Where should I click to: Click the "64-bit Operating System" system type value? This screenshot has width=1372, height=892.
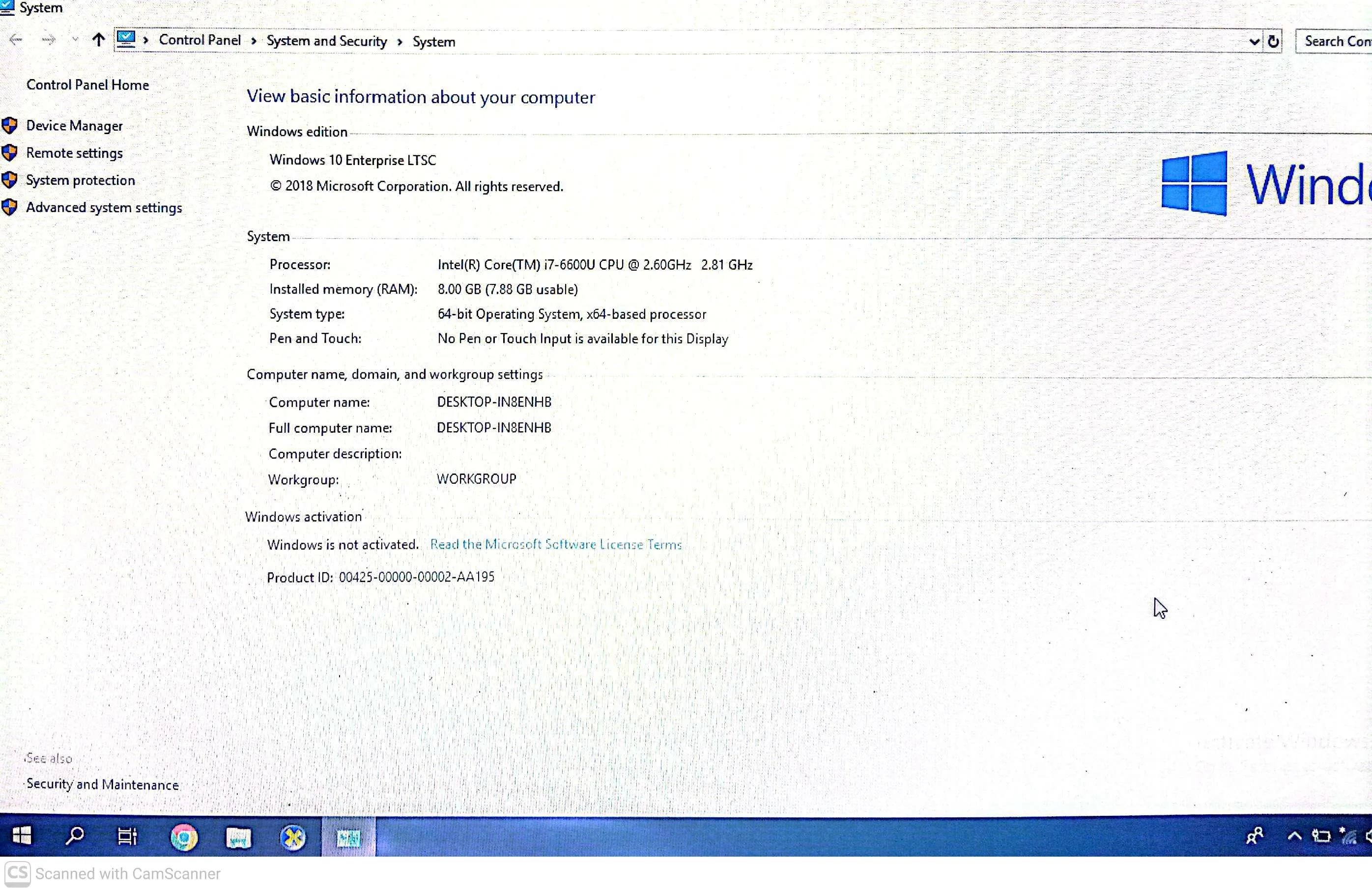click(x=572, y=315)
